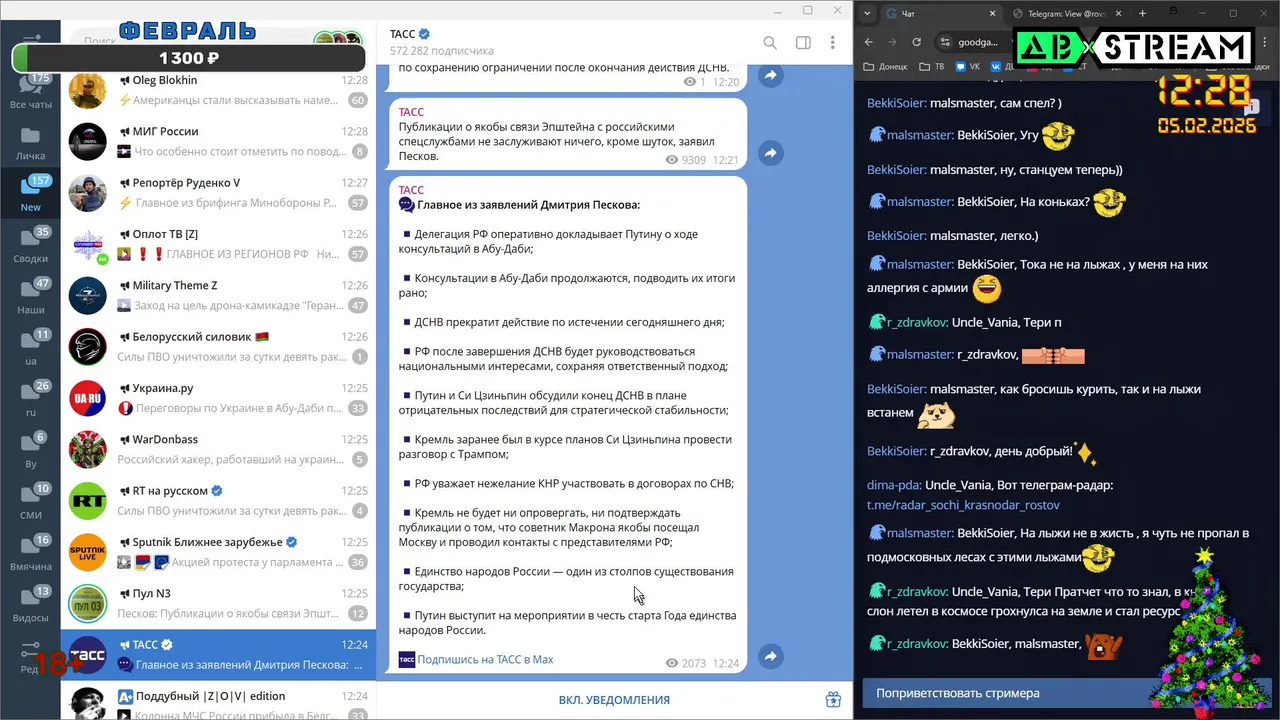Open the browser tab search dropdown
This screenshot has height=720, width=1280.
click(x=867, y=13)
